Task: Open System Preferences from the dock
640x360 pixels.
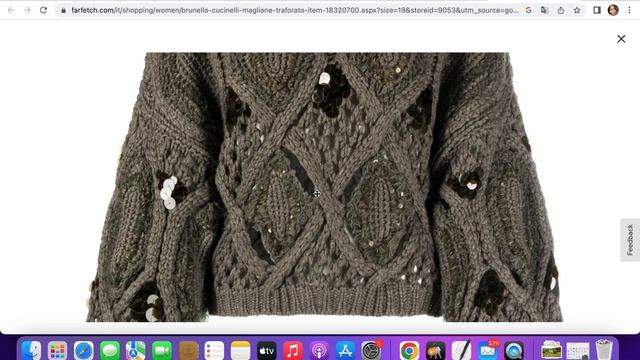Action: (x=371, y=350)
